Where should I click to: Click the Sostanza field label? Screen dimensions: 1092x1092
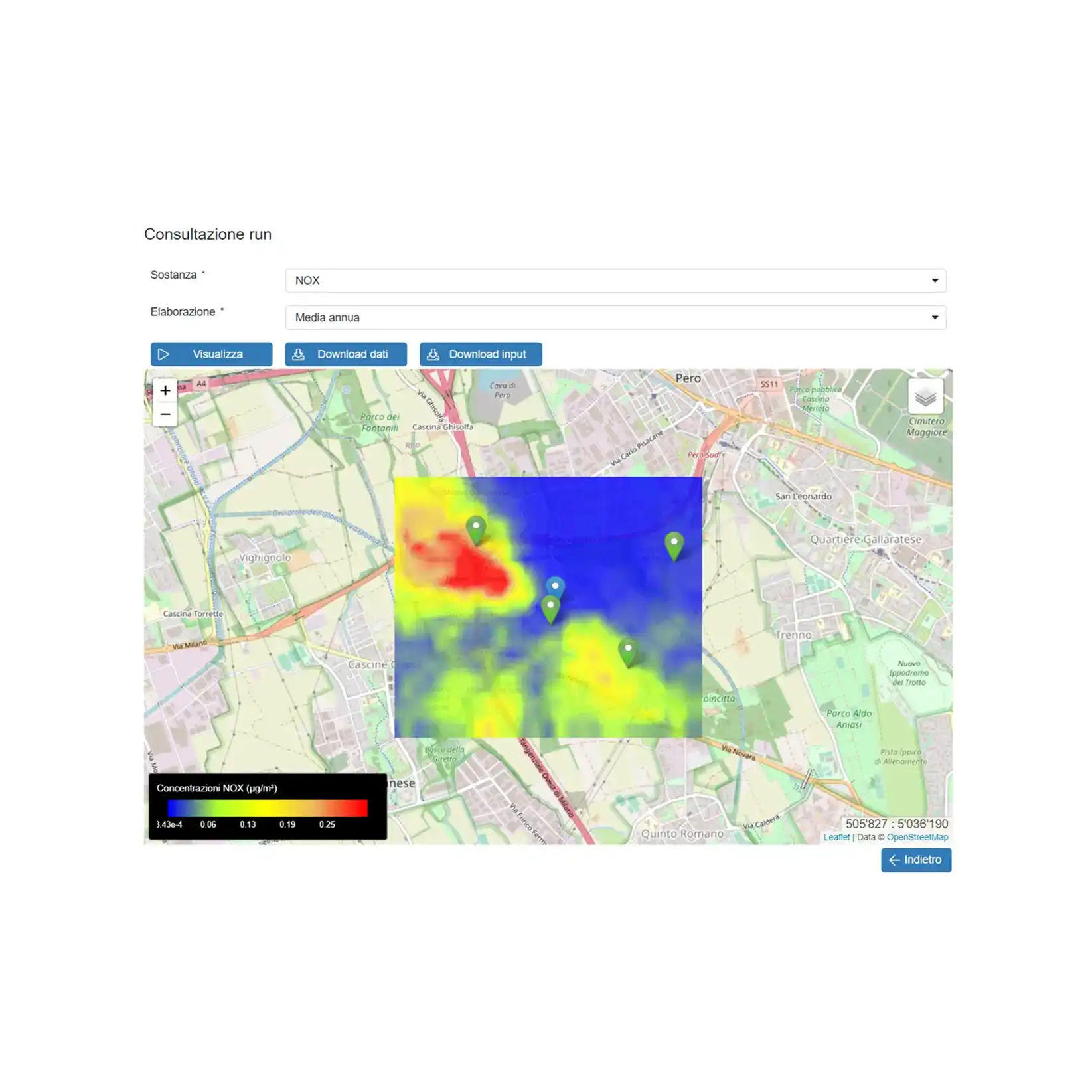pyautogui.click(x=174, y=275)
